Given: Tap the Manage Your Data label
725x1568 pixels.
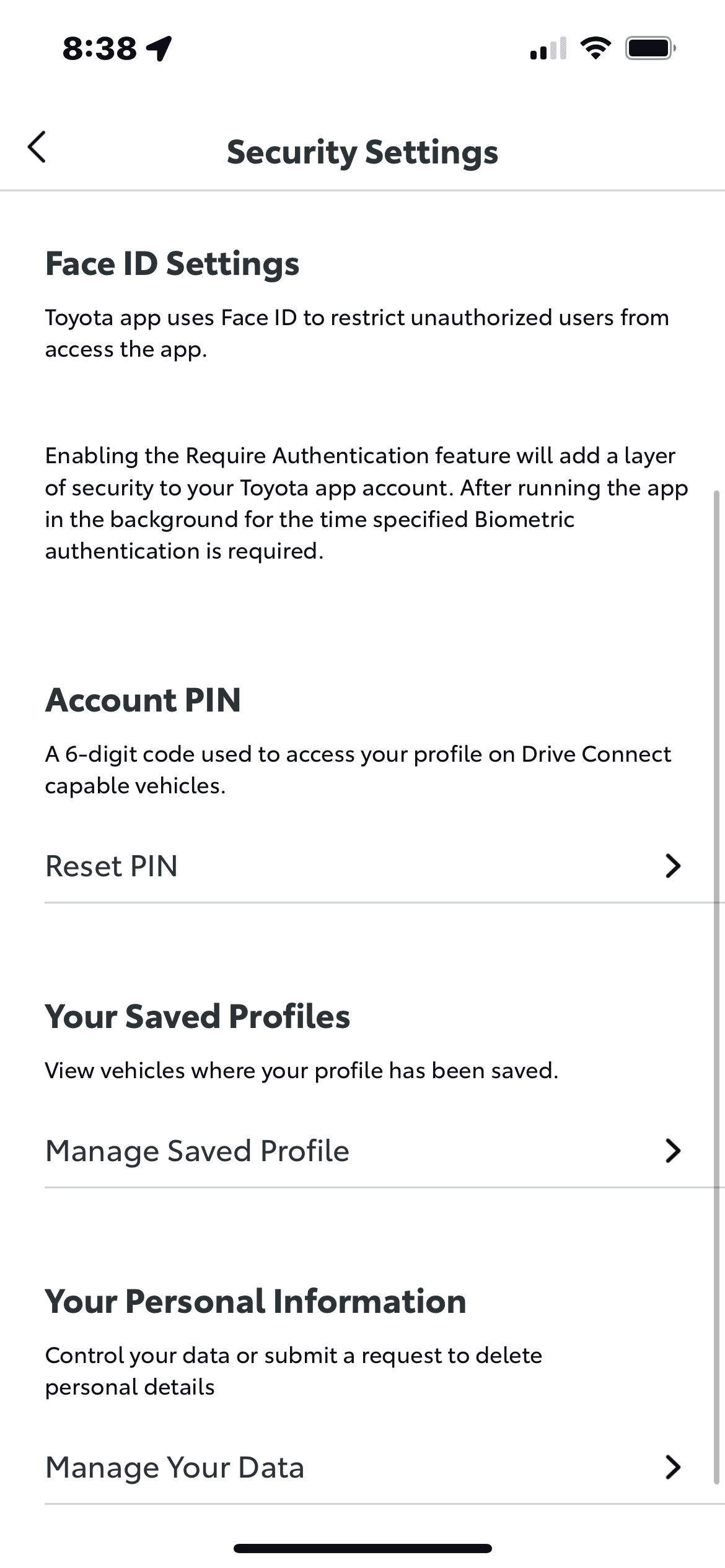Looking at the screenshot, I should [175, 1467].
